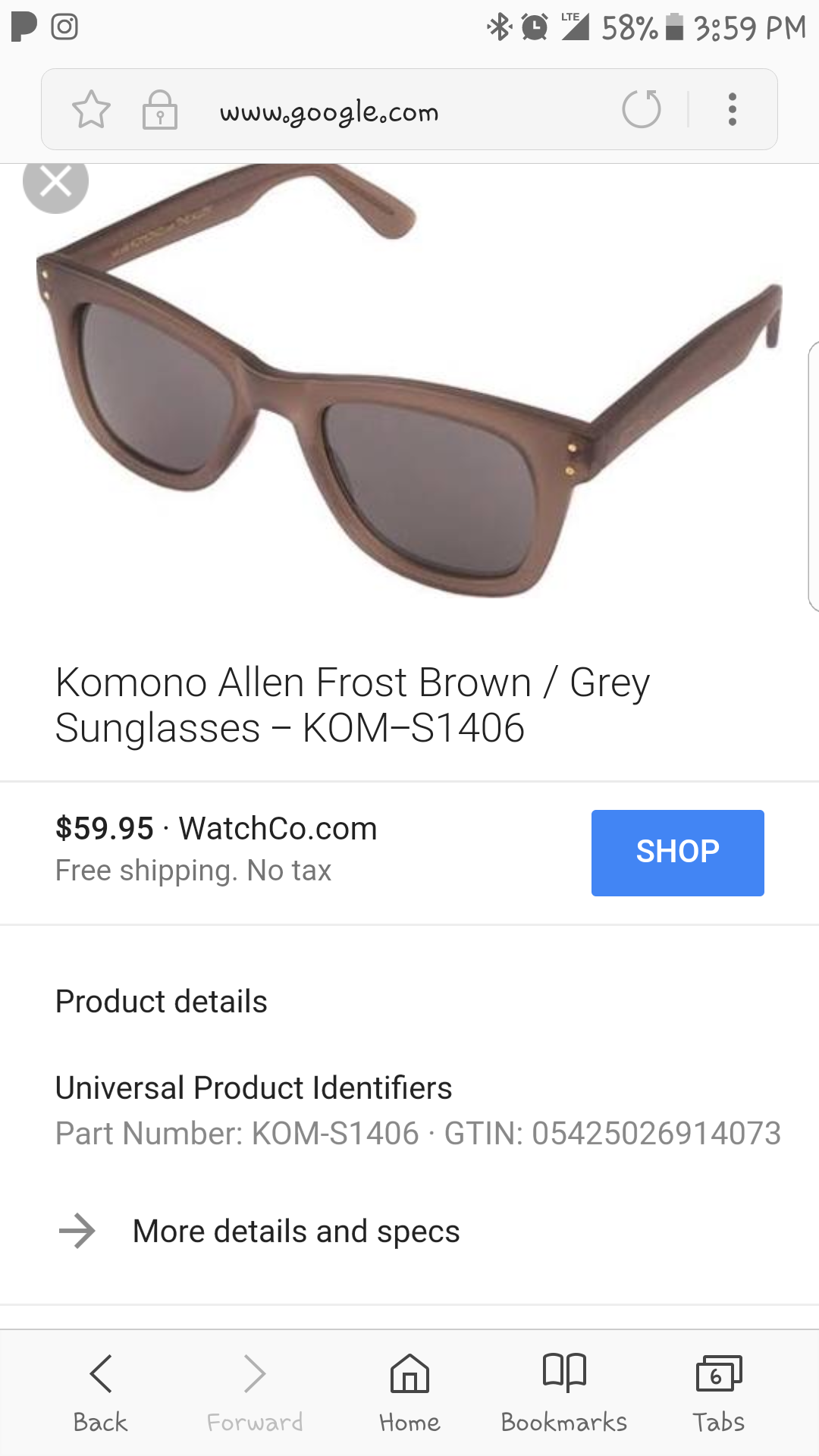Tap the Instagram notification icon
819x1456 pixels.
tap(64, 27)
